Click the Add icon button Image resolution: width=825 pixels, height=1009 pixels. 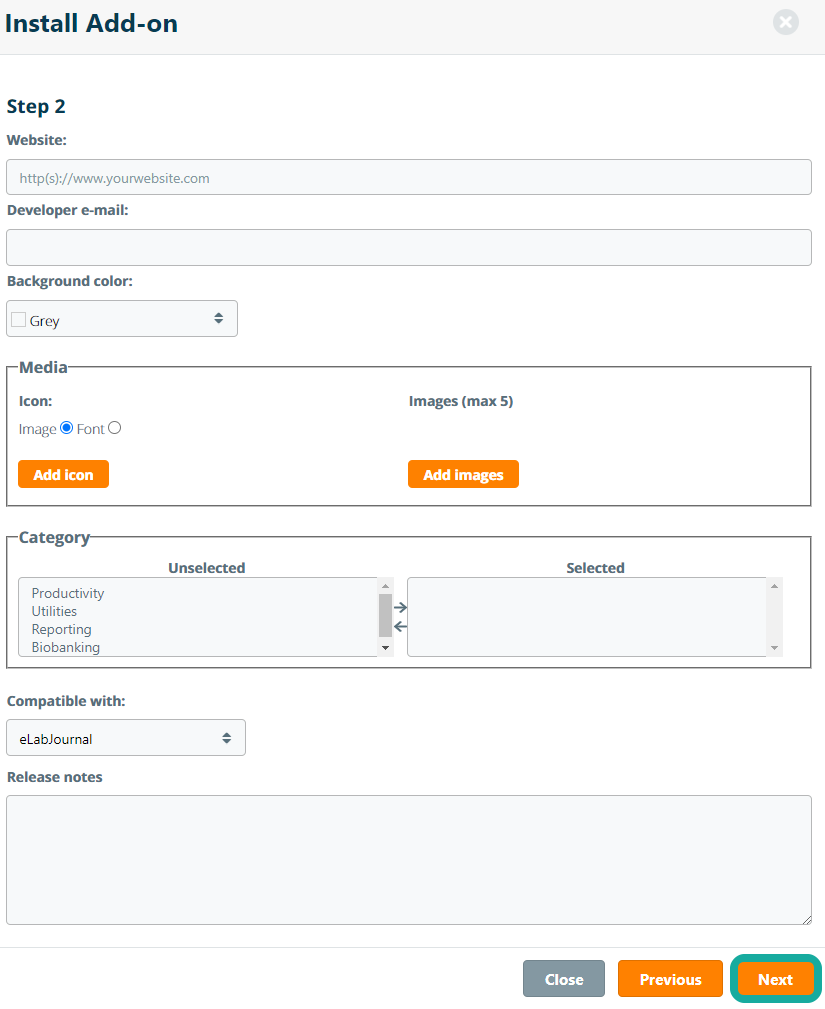[x=63, y=474]
